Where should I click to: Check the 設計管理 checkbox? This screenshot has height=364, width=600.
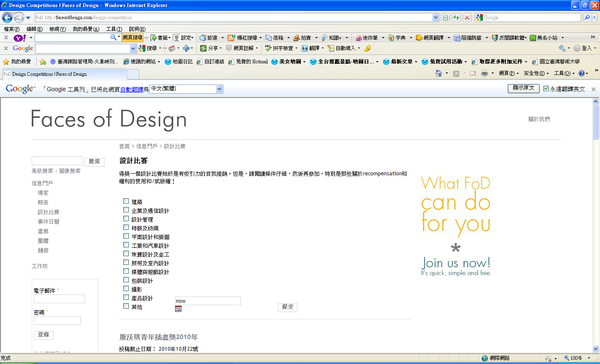(x=126, y=219)
